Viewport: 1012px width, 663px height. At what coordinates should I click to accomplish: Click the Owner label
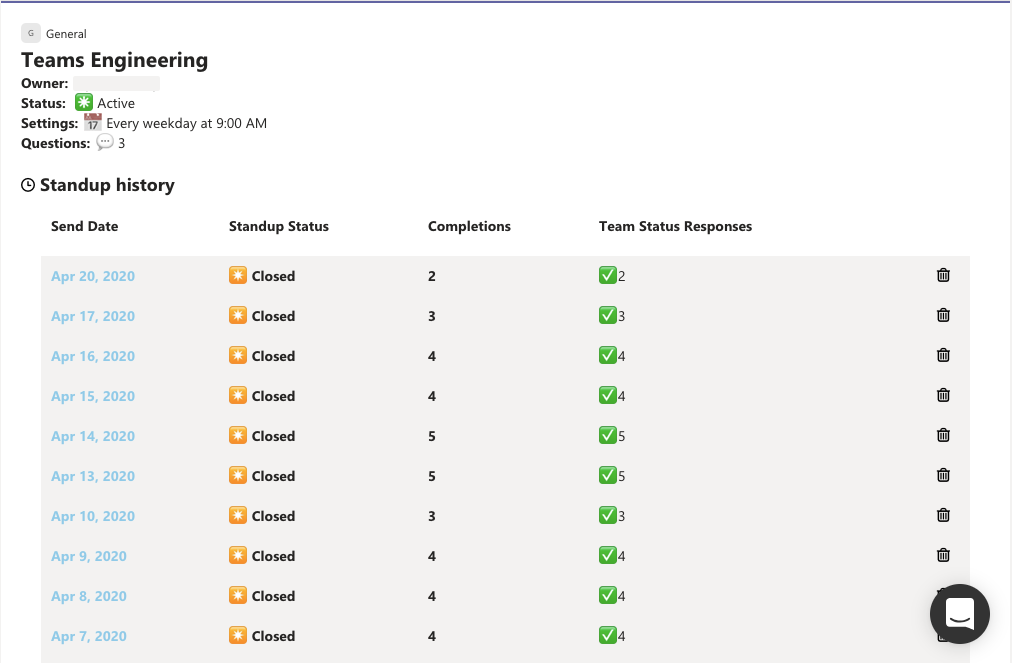pos(45,83)
